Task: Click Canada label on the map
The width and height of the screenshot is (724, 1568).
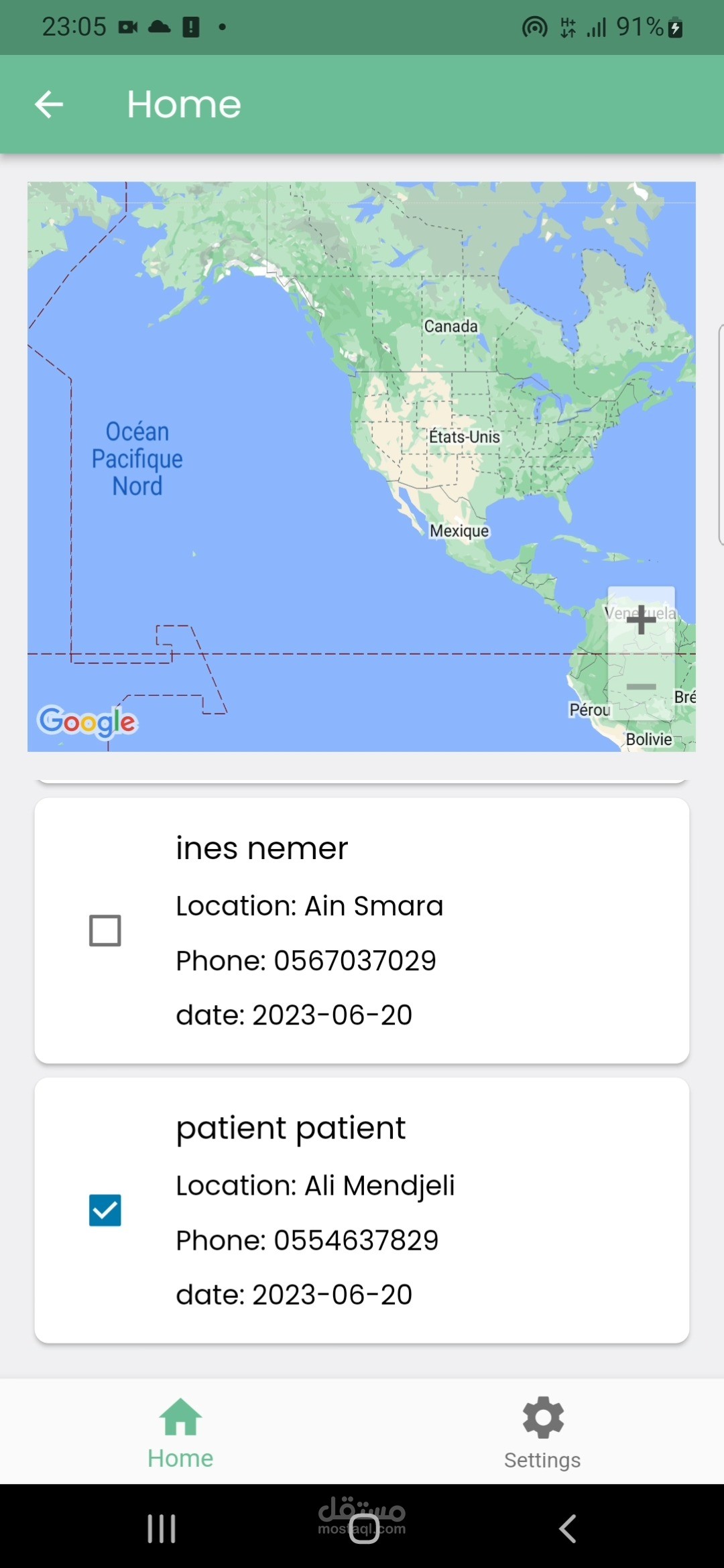Action: point(450,326)
